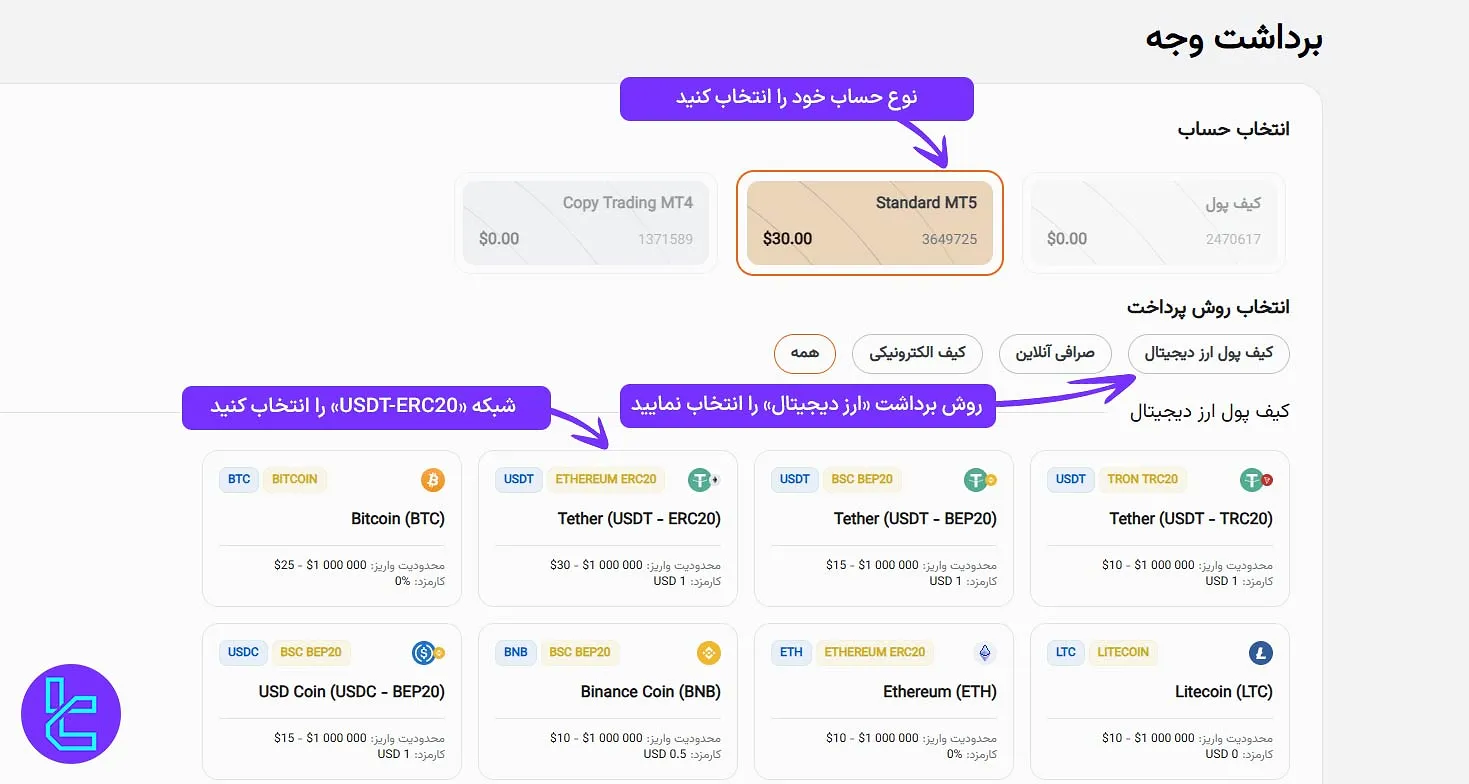Image resolution: width=1469 pixels, height=784 pixels.
Task: Choose the کیف پول wallet account
Action: pyautogui.click(x=1152, y=222)
